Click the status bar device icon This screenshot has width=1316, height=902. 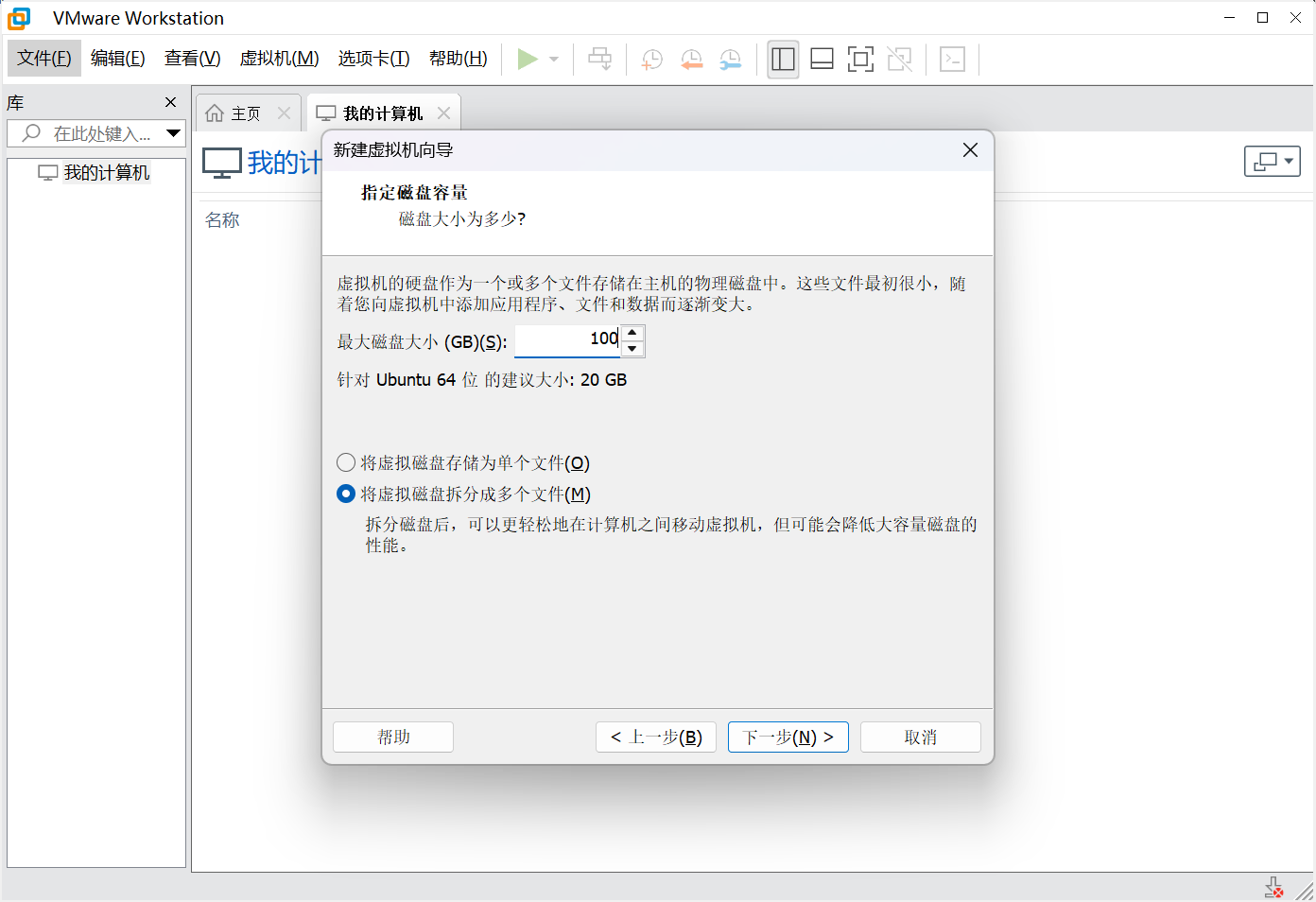pyautogui.click(x=1274, y=888)
